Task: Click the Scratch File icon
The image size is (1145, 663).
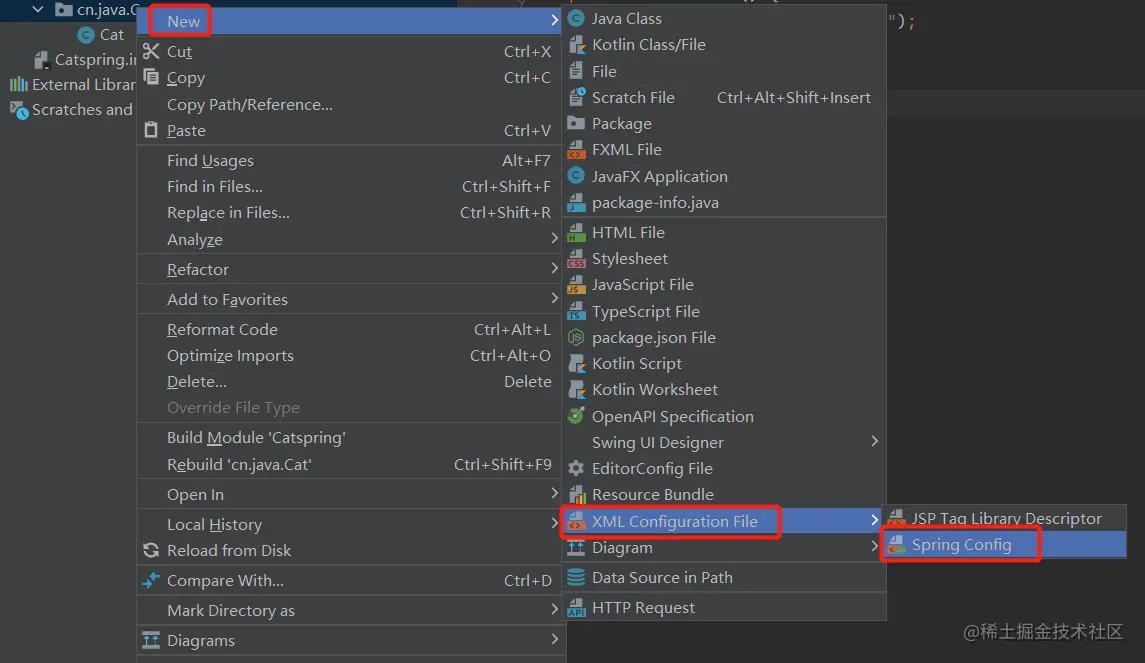Action: coord(576,97)
